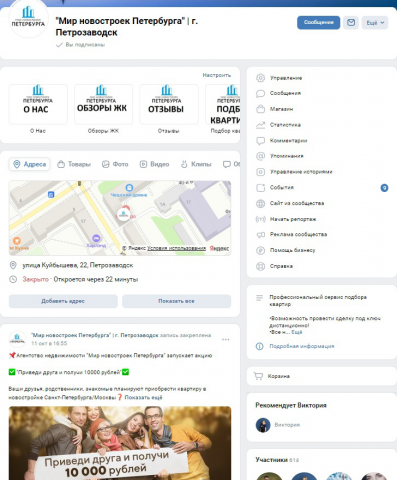Click the post date 11 окт в 16:55
Screen dimensions: 397x480
(x=49, y=343)
